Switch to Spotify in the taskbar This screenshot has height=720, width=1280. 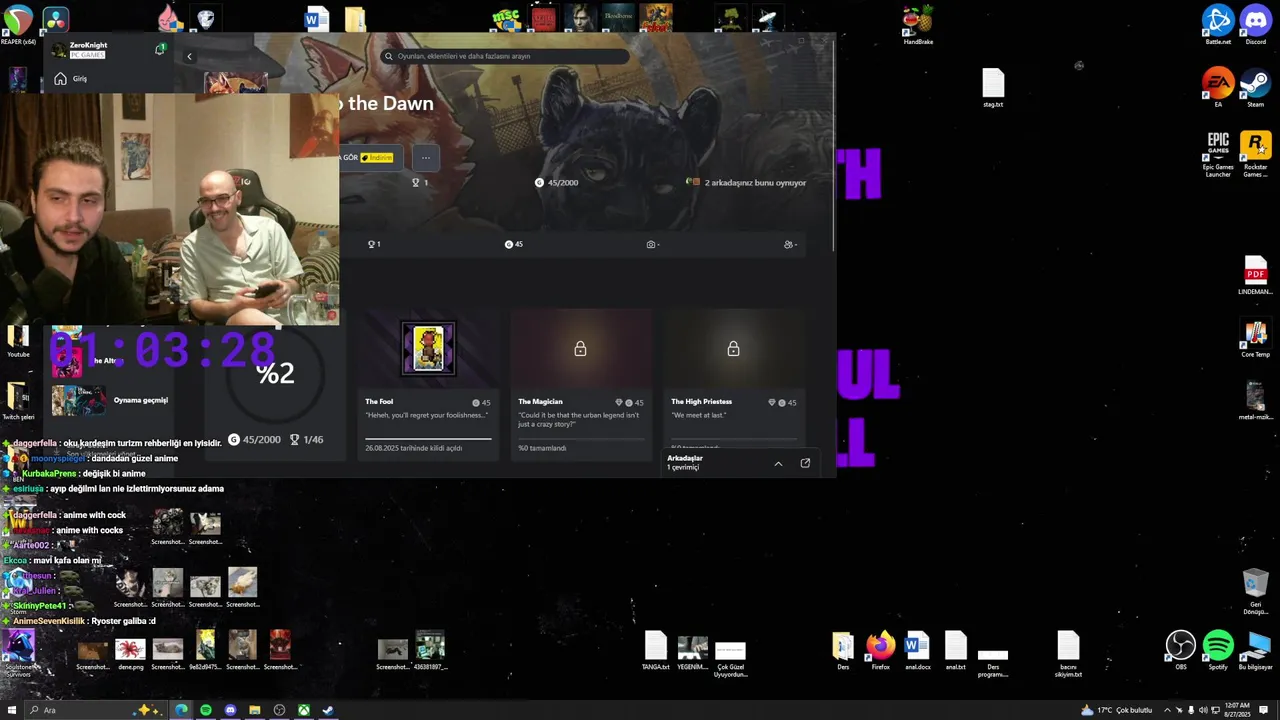206,710
